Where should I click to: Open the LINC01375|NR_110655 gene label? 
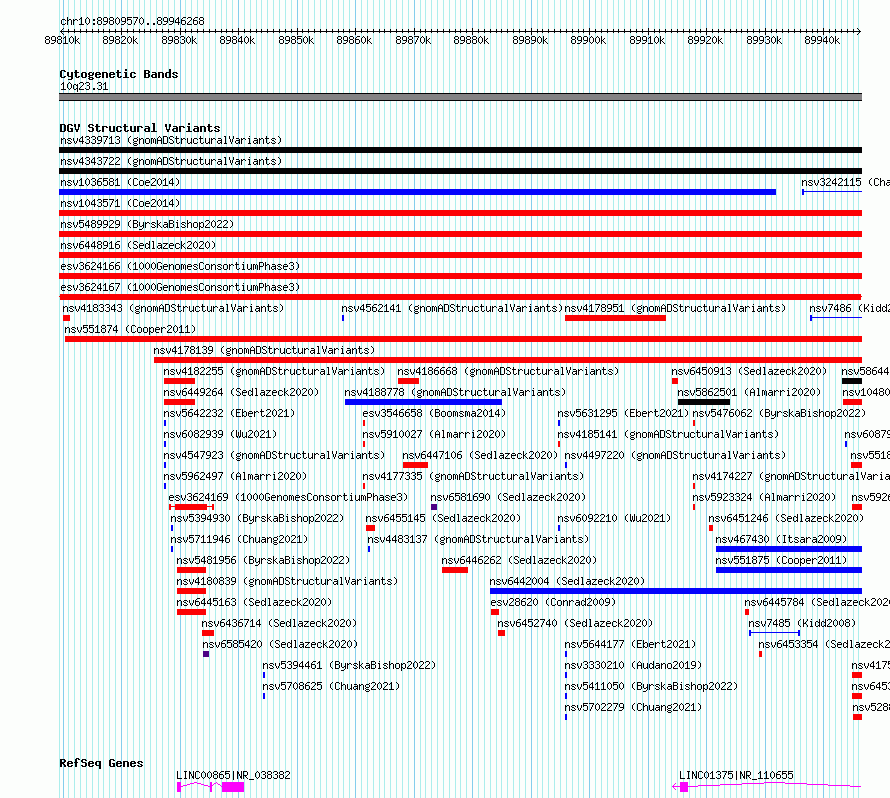(736, 775)
